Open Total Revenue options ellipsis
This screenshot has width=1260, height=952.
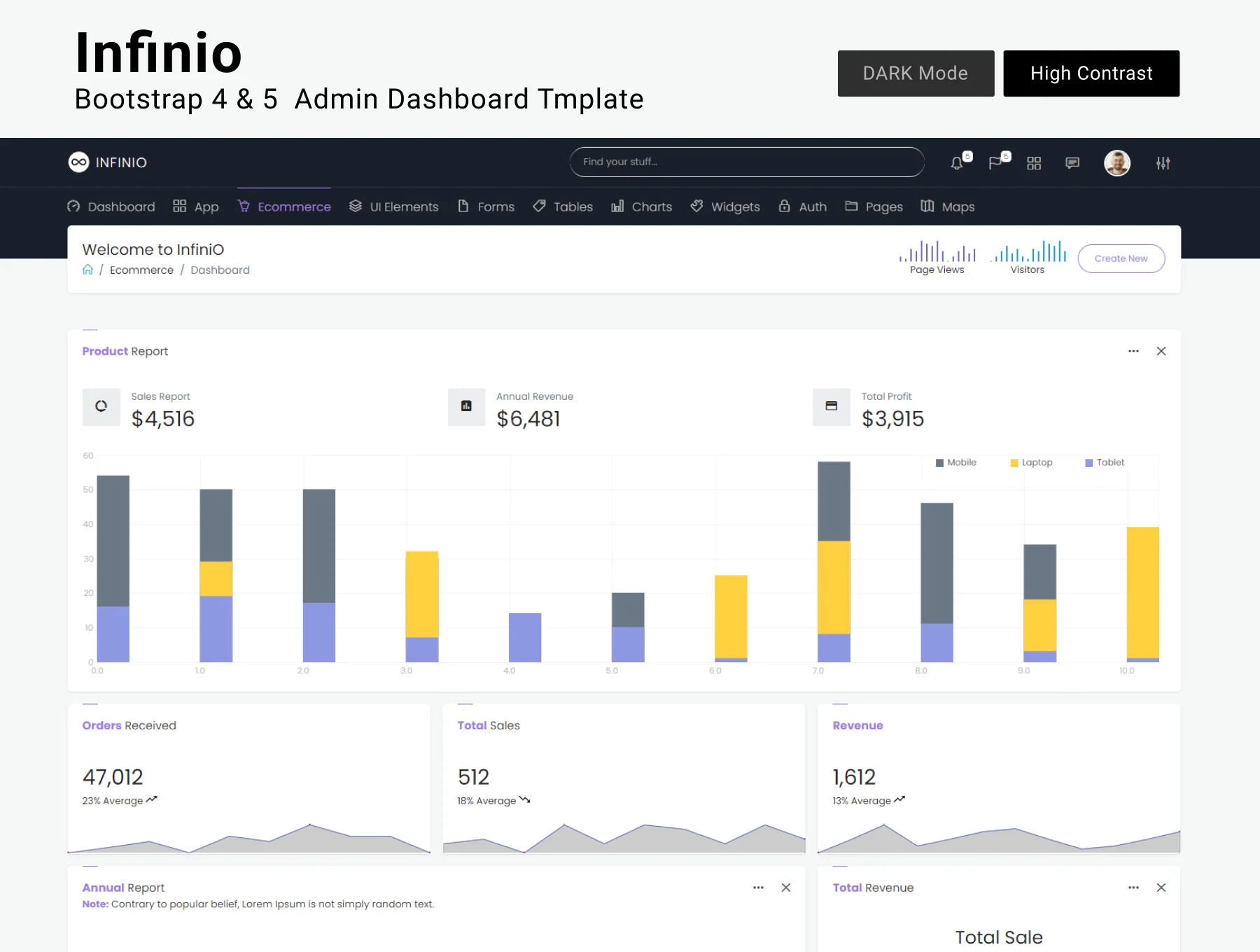pos(1133,888)
